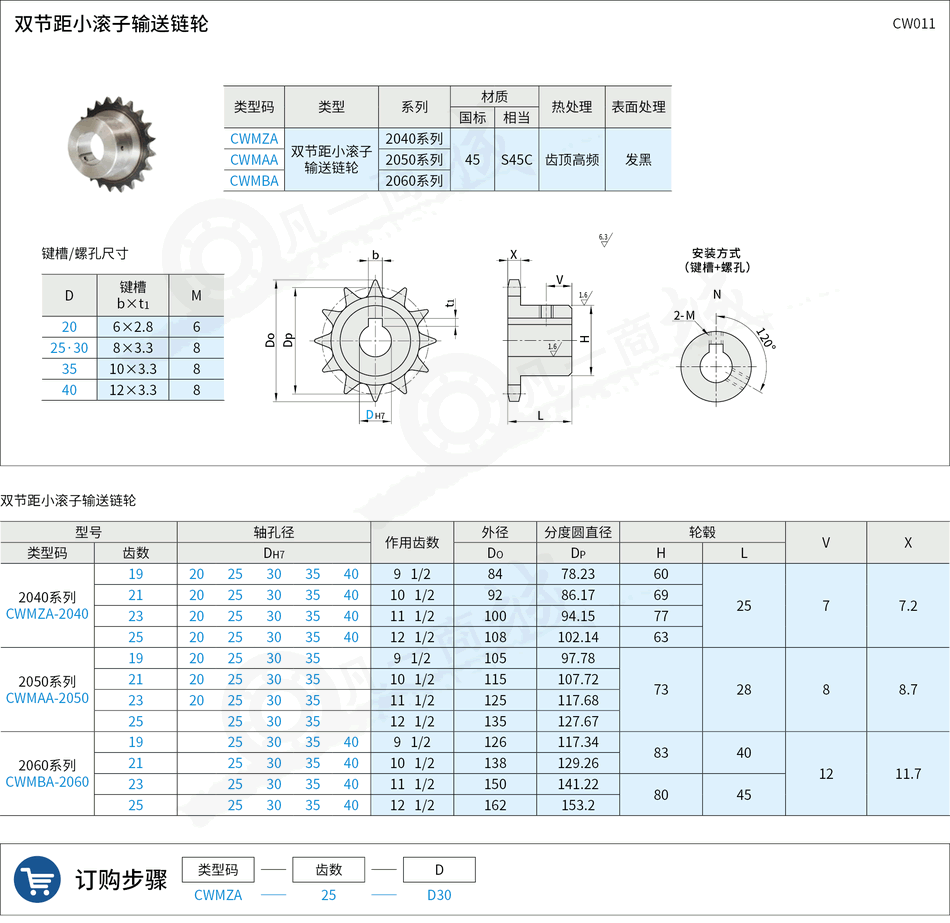Image resolution: width=950 pixels, height=923 pixels.
Task: Click the 双节距小滚子输送链轮 page title
Action: coord(111,24)
